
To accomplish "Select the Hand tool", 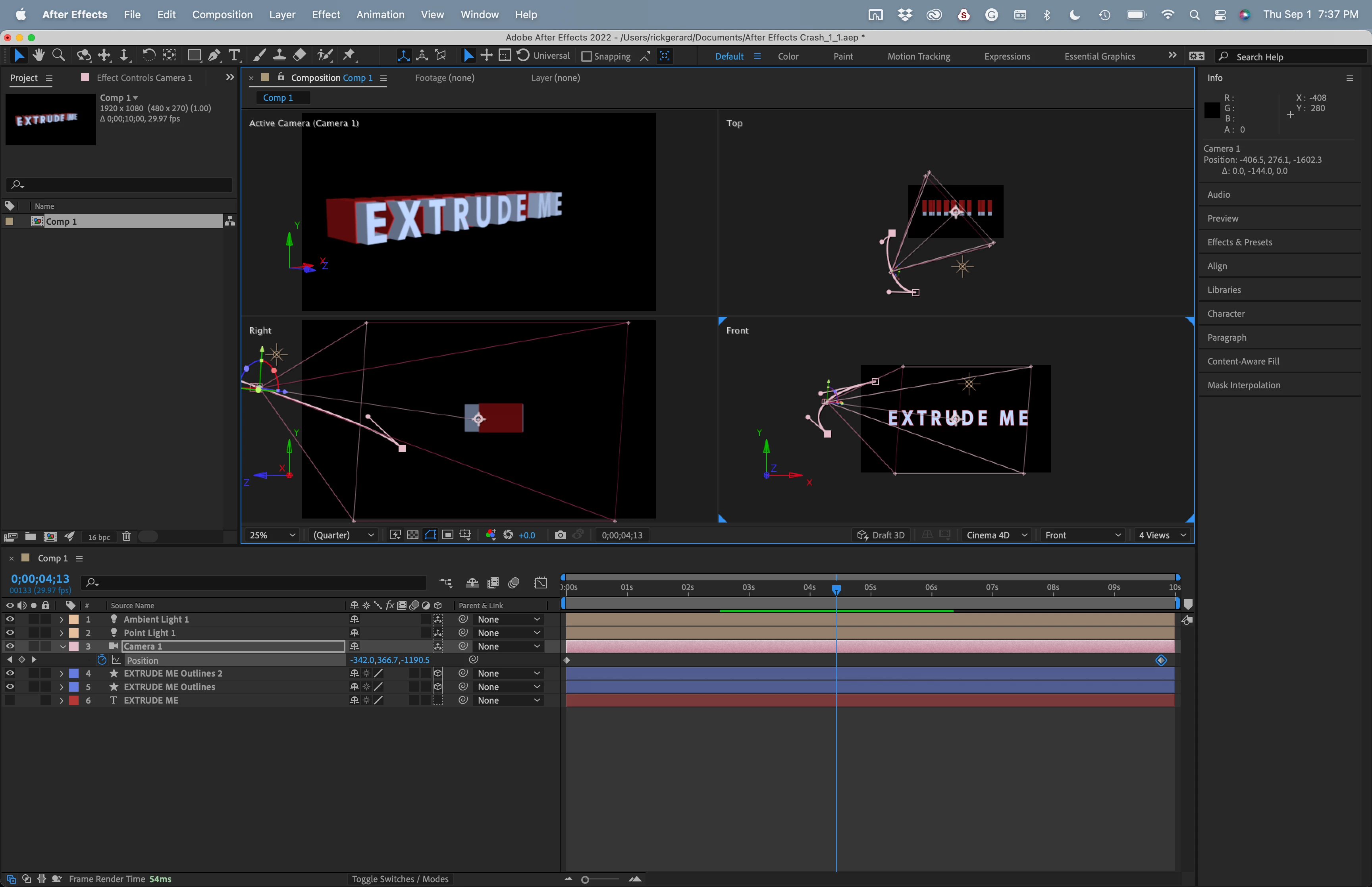I will [39, 55].
